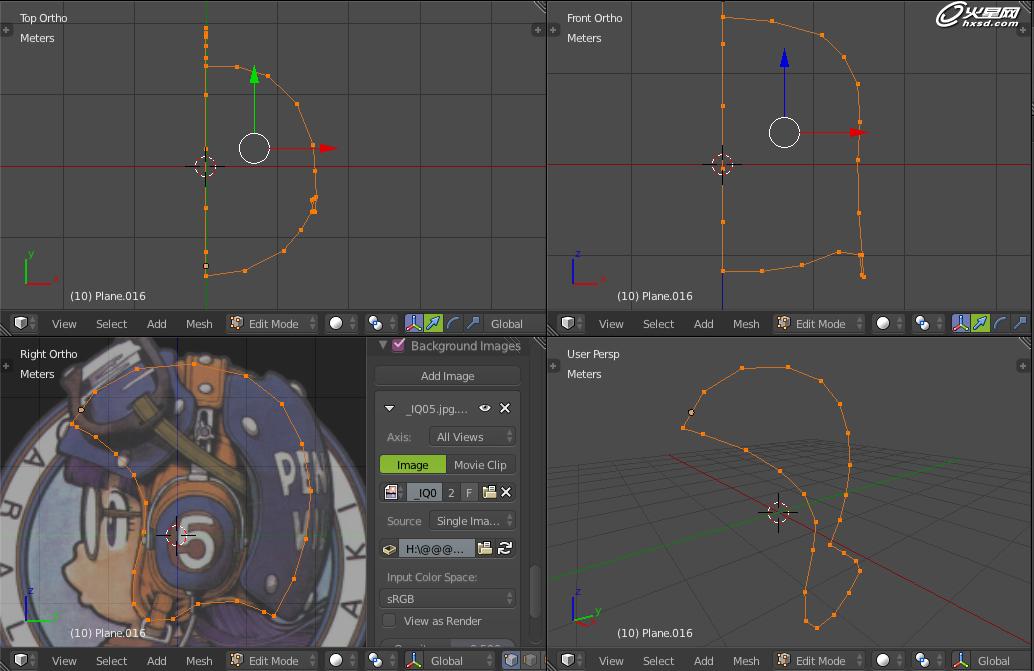Open Global orientation dropdown in User Persp header
Viewport: 1034px width, 671px height.
1001,660
